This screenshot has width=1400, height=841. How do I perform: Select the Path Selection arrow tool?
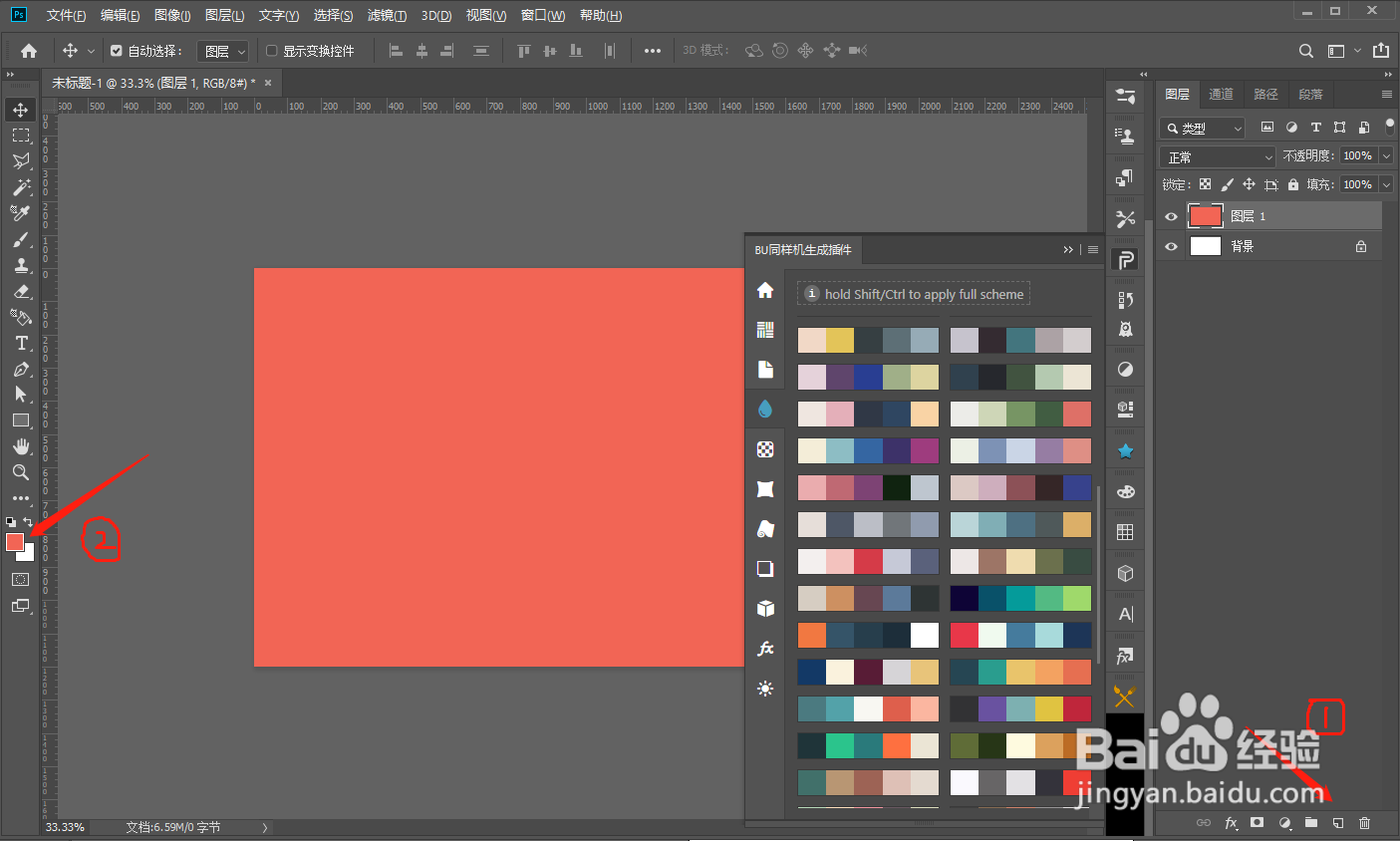pos(21,395)
